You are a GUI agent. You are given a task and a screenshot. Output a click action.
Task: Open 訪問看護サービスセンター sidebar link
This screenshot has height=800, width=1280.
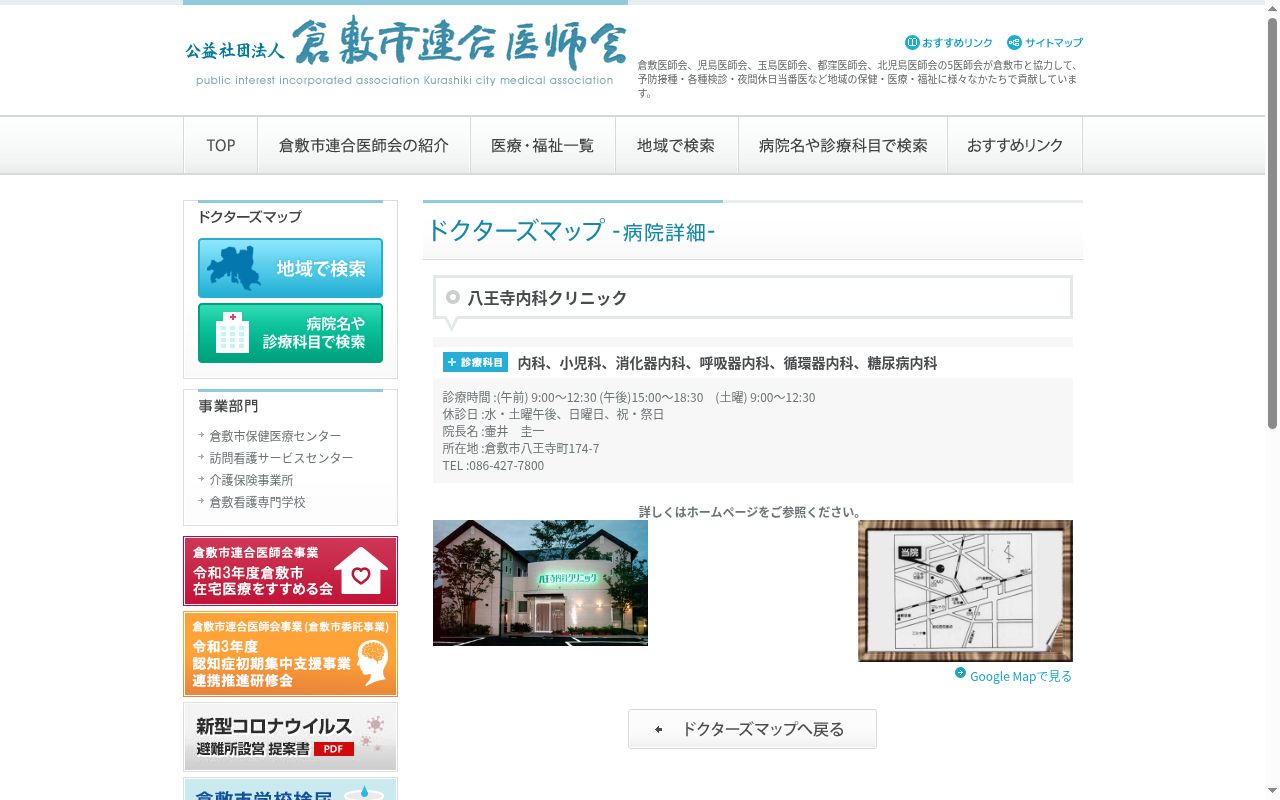click(281, 458)
